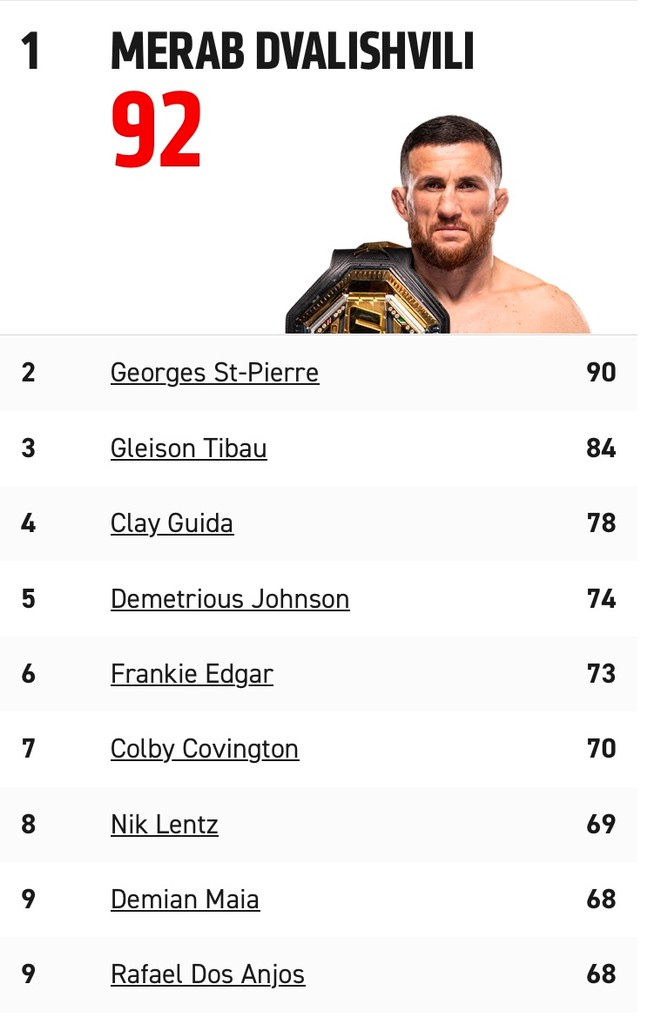Click the rank number 1 at top
The height and width of the screenshot is (1024, 657).
[31, 51]
